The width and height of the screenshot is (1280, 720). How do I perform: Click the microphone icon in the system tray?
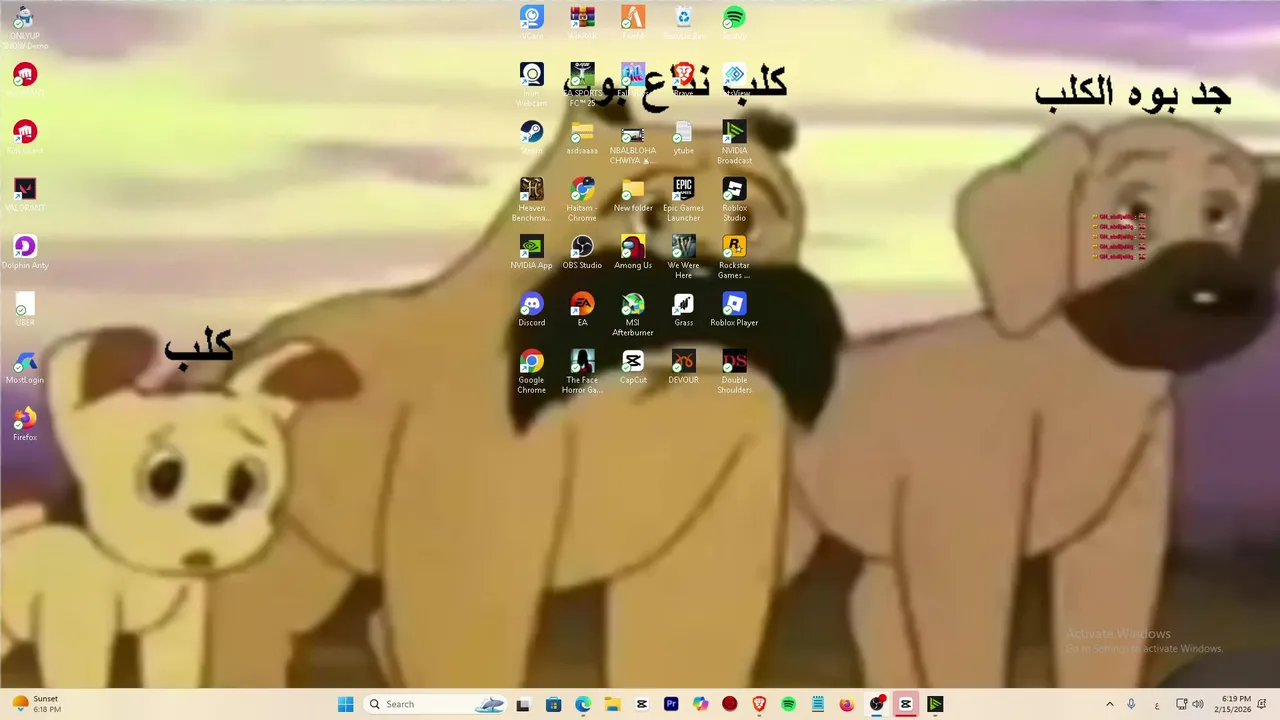[x=1131, y=704]
